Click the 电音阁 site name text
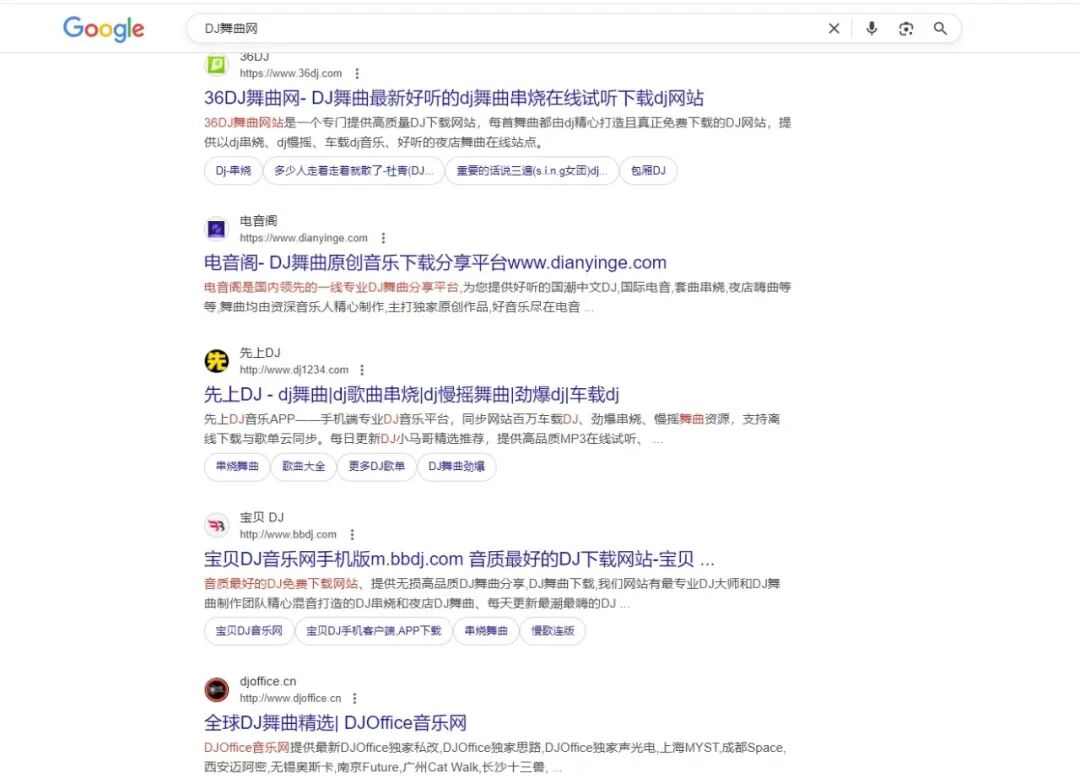This screenshot has width=1080, height=778. click(258, 221)
